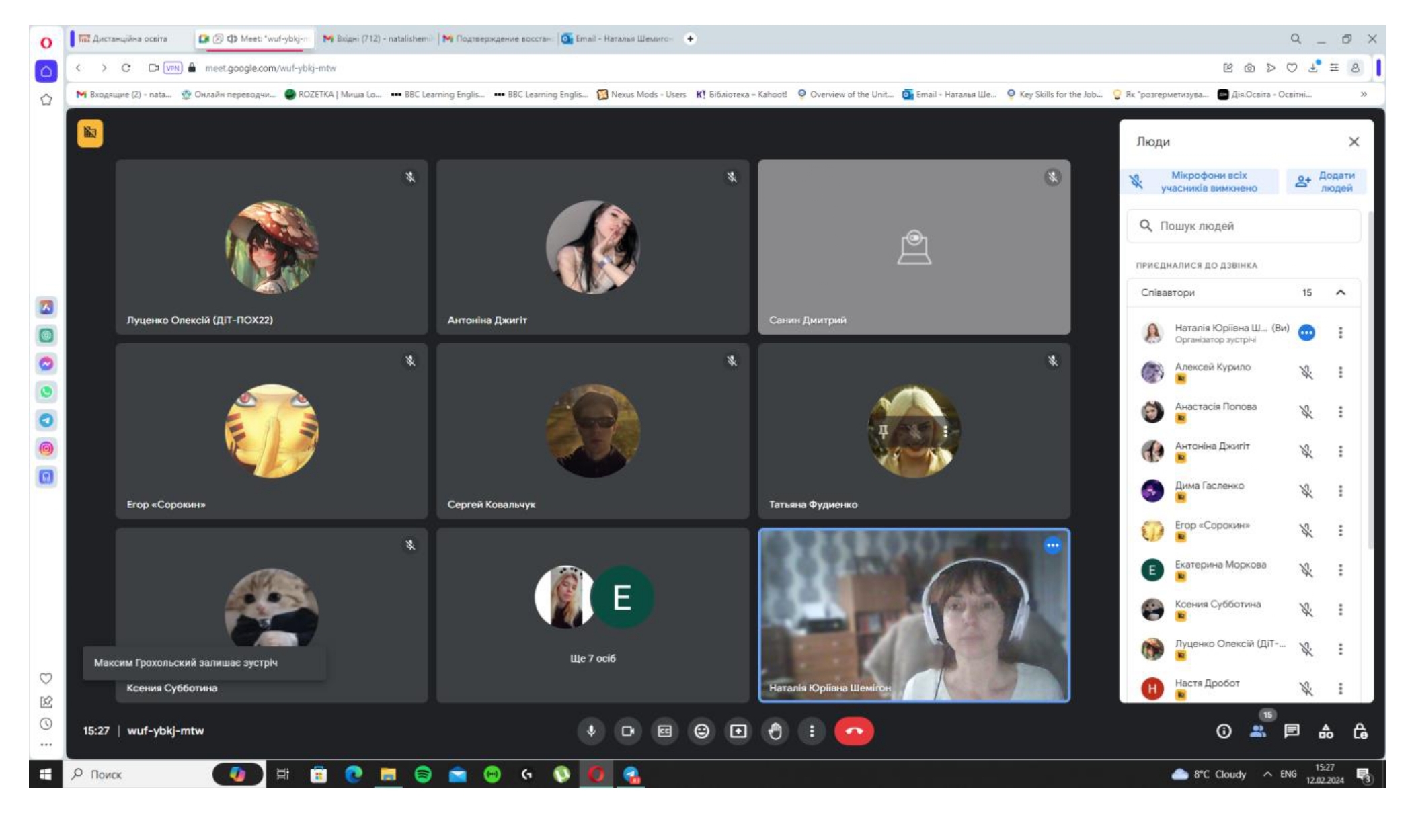
Task: Click Додати людей button
Action: tap(1327, 181)
